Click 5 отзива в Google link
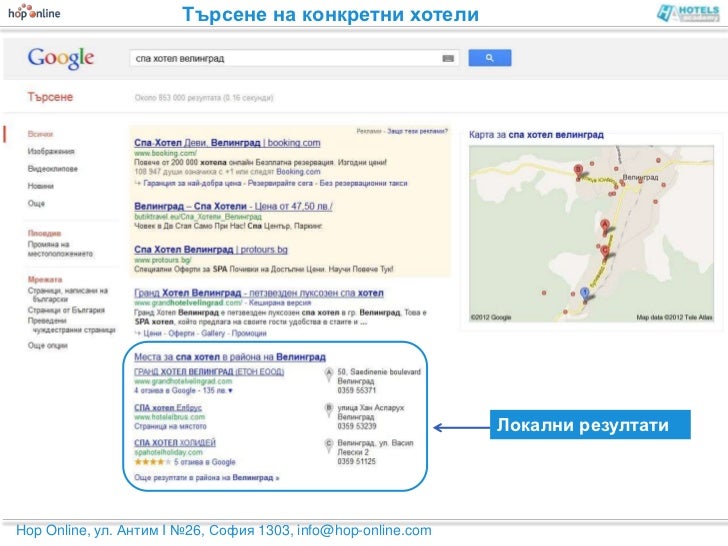This screenshot has height=546, width=728. point(204,462)
